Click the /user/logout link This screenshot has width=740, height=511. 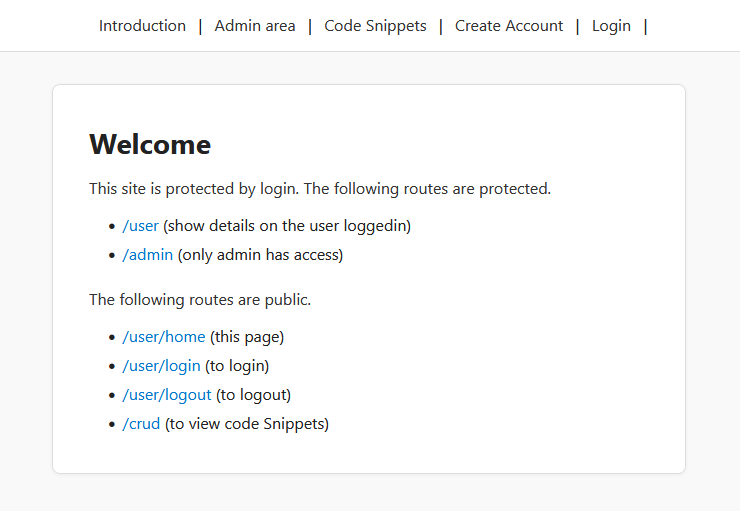point(167,395)
